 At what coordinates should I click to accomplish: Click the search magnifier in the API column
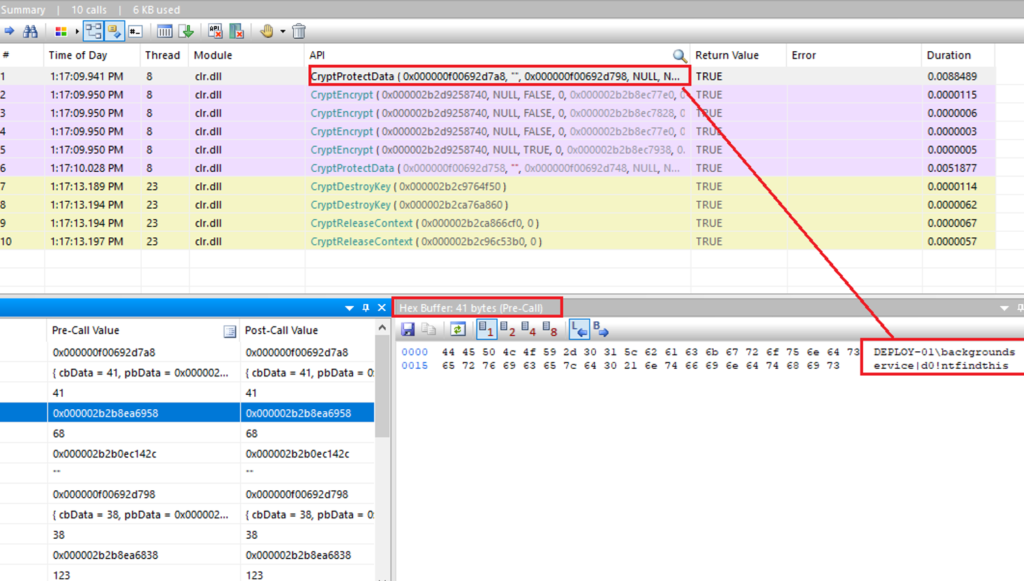click(x=680, y=55)
